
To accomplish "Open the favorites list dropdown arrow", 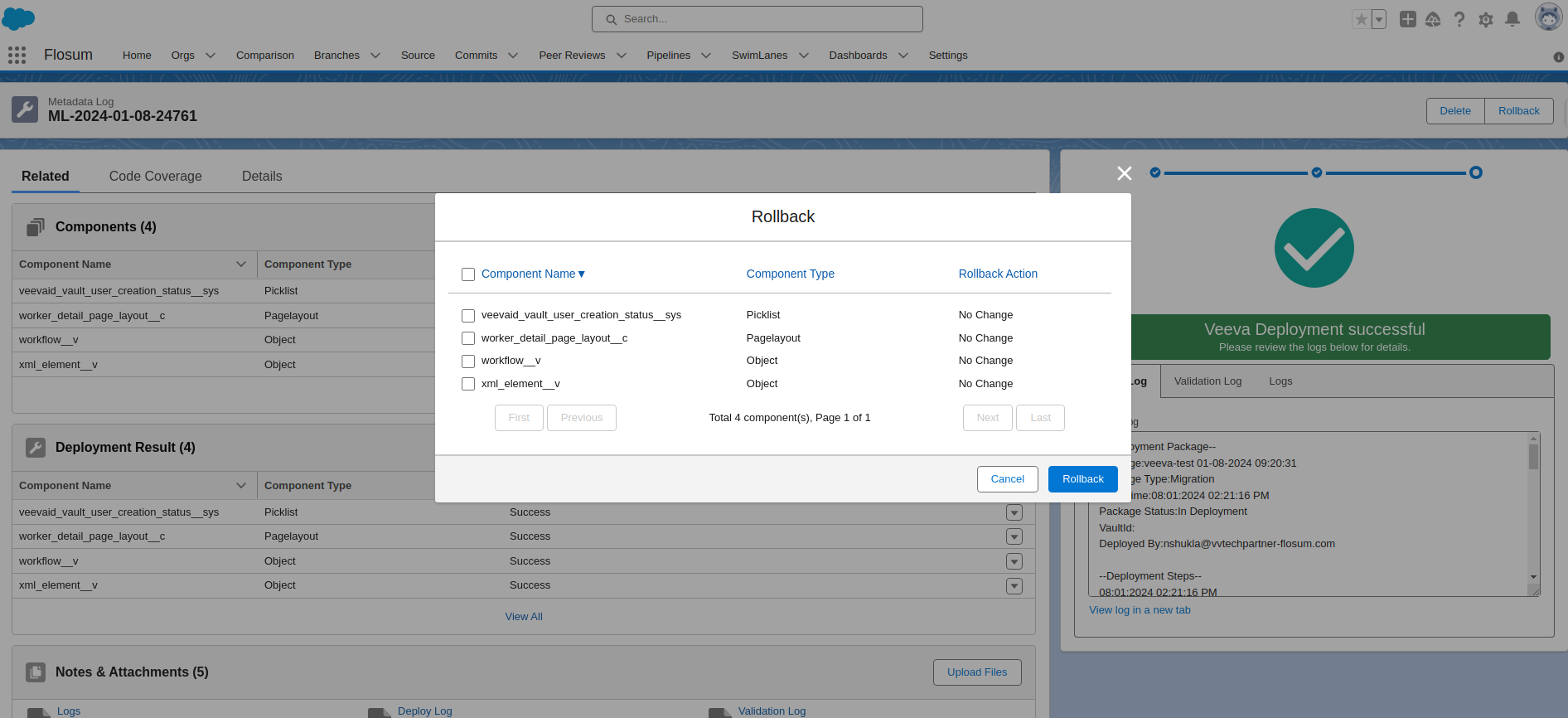I will (1379, 19).
